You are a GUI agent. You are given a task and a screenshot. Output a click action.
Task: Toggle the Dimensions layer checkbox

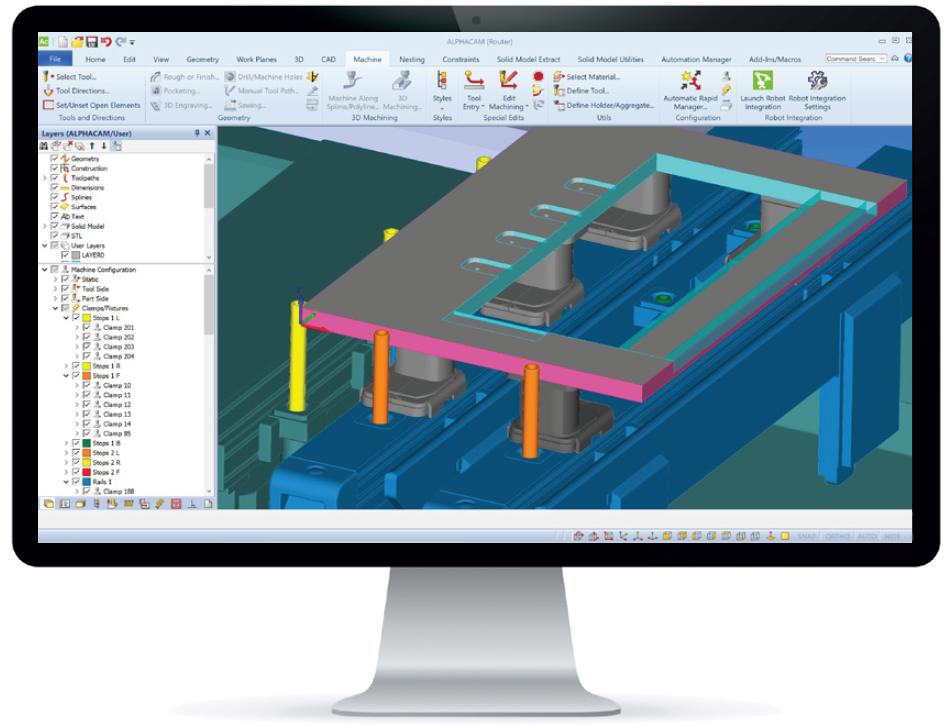point(55,188)
